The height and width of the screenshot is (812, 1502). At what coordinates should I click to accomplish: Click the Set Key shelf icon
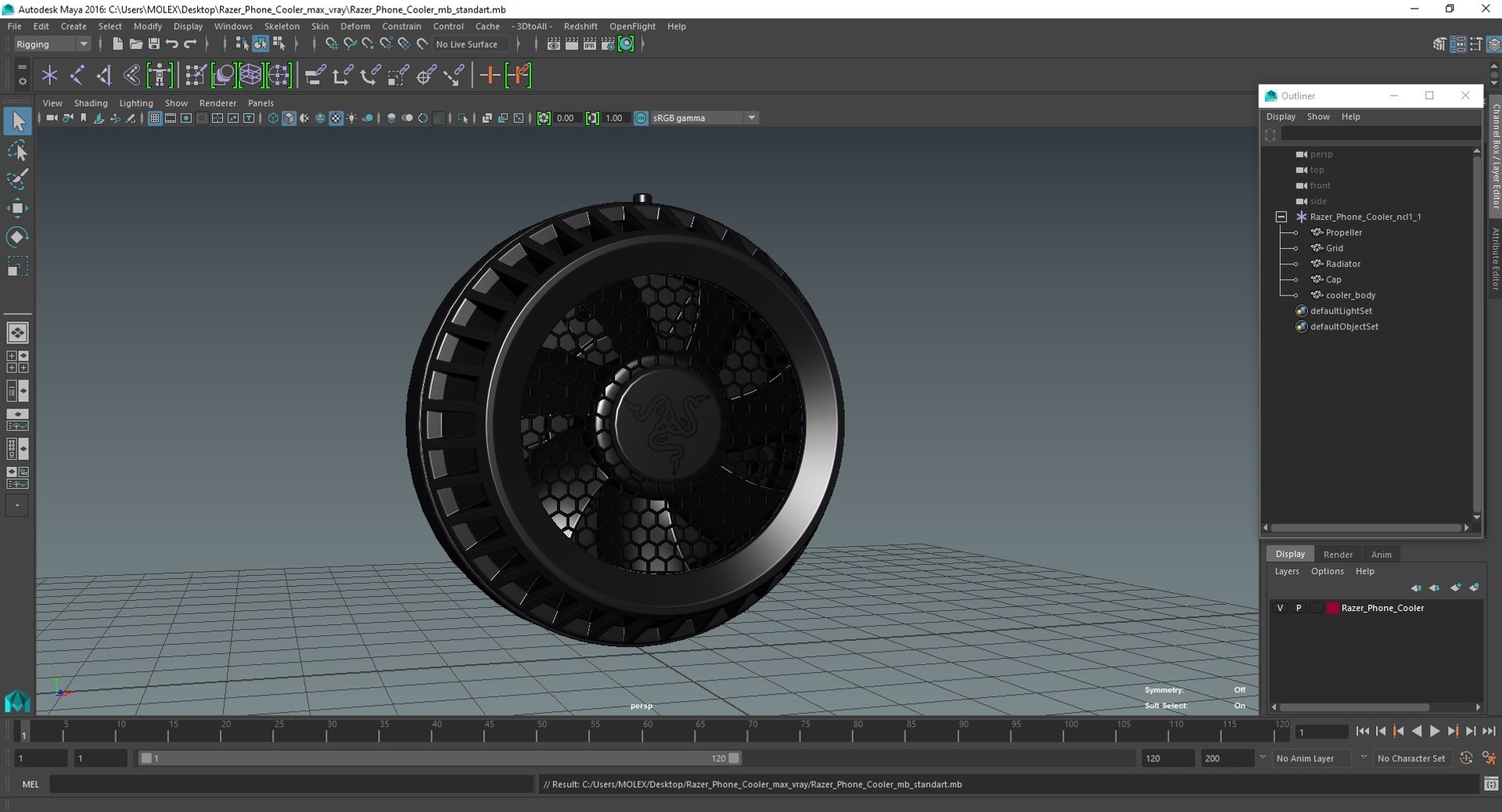coord(490,75)
